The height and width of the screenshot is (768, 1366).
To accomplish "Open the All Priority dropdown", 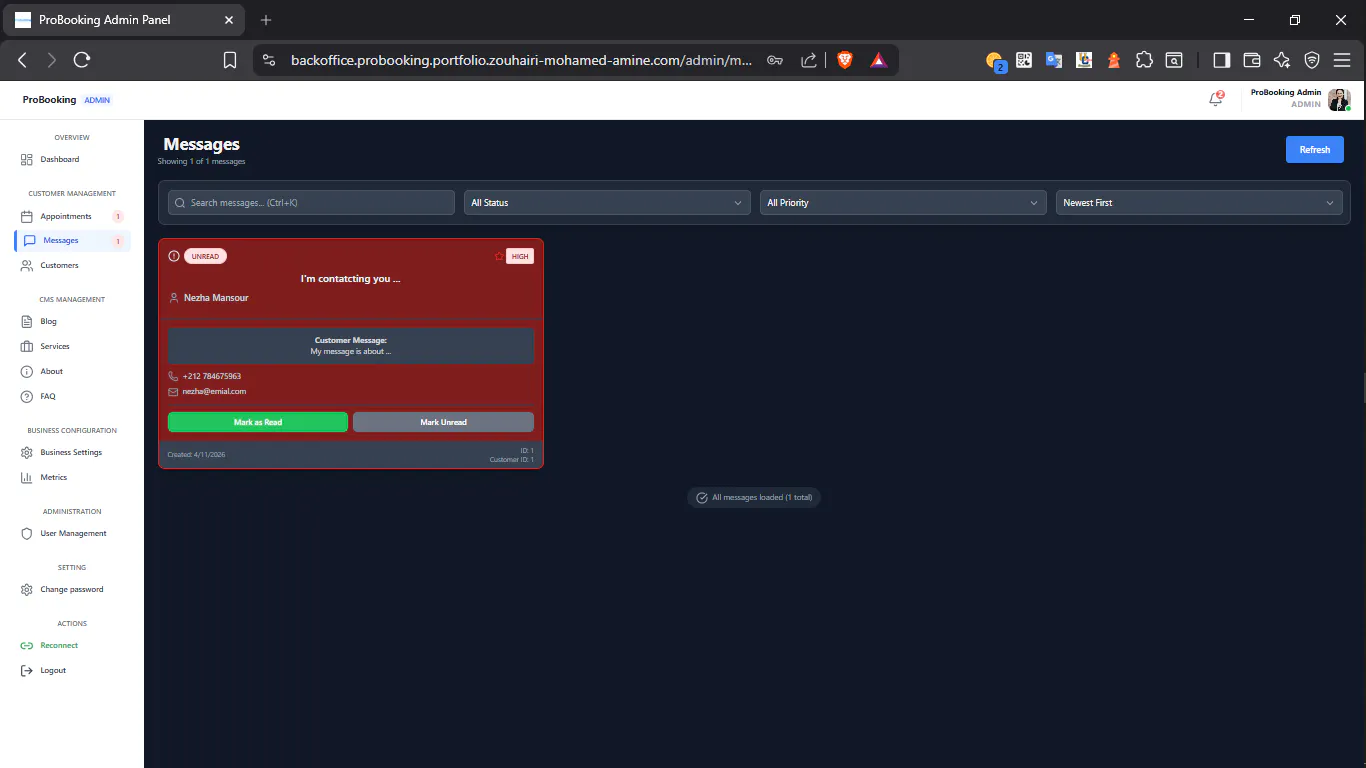I will [903, 203].
